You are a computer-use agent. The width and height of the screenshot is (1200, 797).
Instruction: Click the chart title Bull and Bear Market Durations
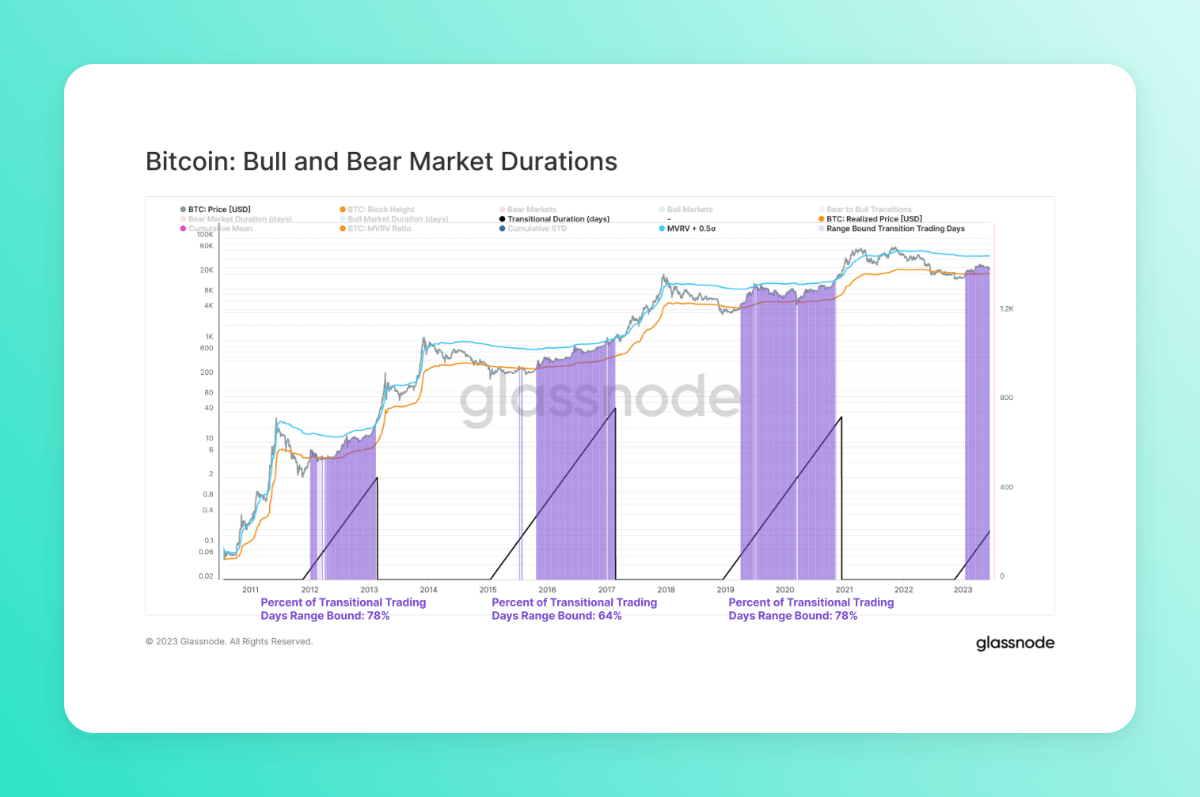(381, 161)
